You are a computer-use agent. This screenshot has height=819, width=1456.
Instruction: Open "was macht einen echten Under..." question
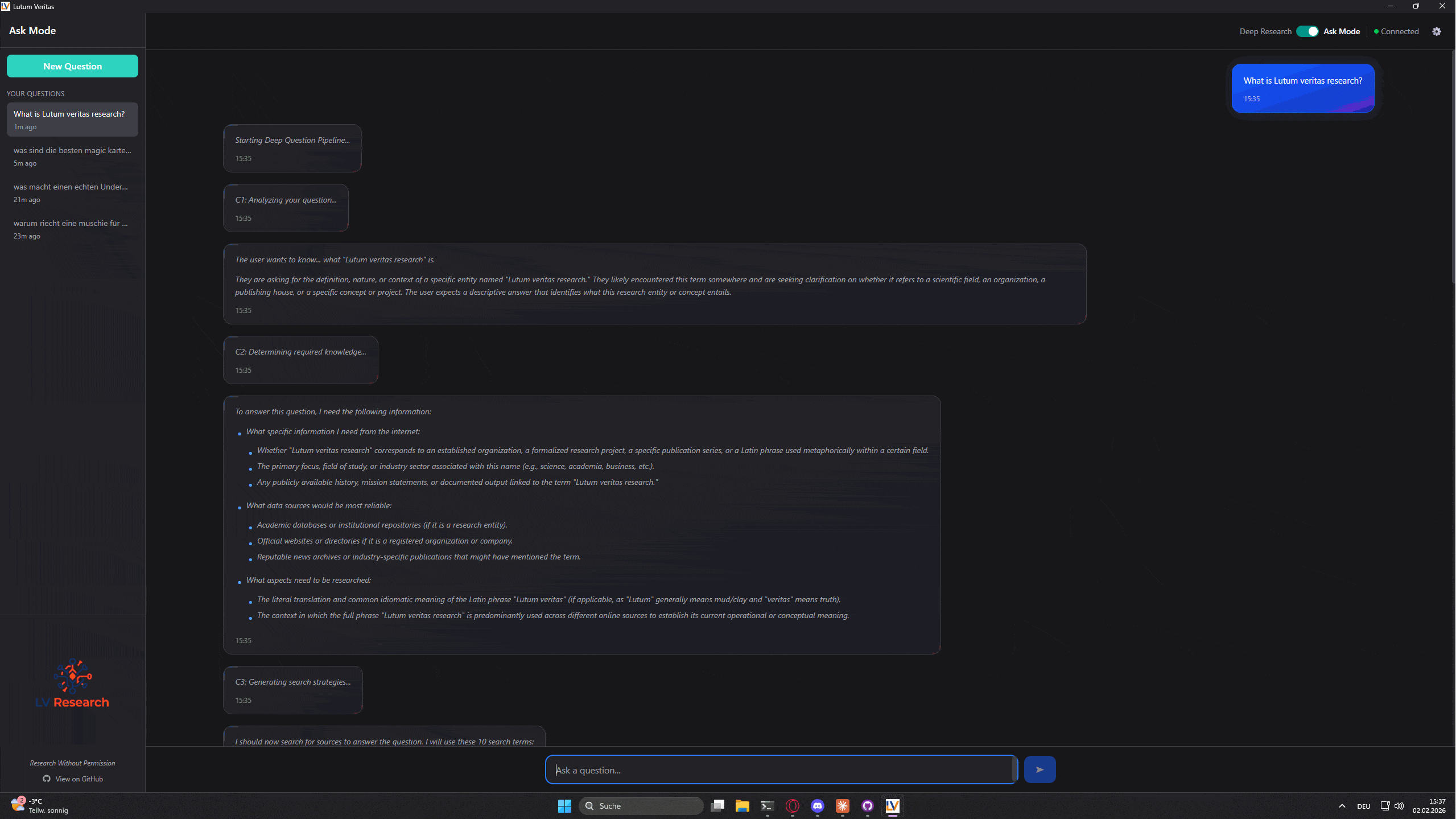72,192
